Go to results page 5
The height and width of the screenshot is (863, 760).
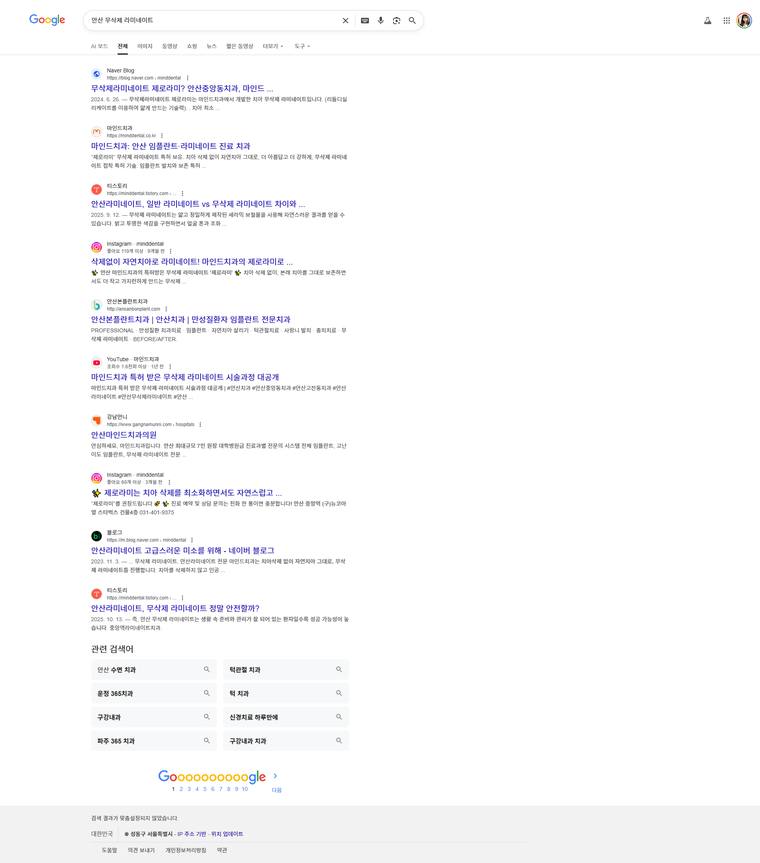coord(205,789)
